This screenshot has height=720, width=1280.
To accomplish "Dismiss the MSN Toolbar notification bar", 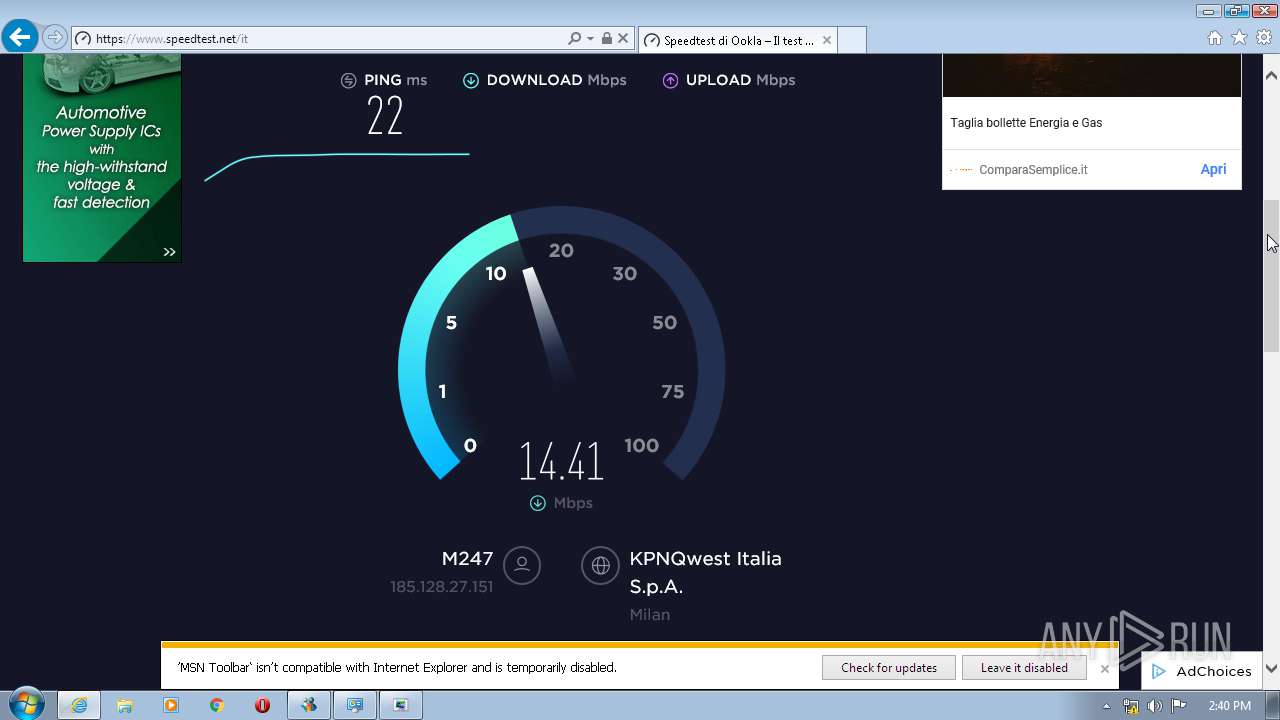I will (1105, 669).
